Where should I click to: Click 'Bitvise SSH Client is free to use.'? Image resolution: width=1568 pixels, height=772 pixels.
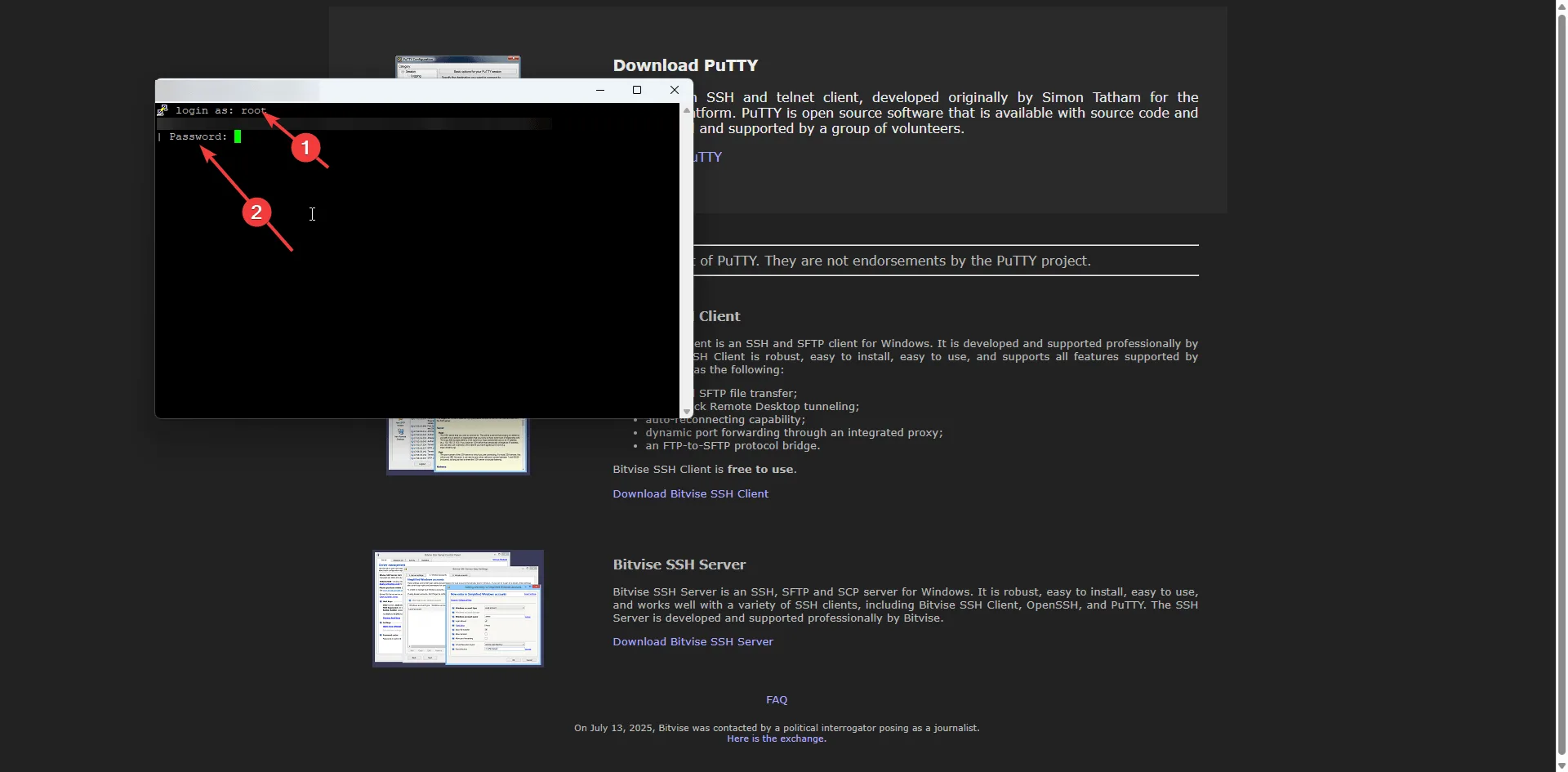(x=705, y=469)
